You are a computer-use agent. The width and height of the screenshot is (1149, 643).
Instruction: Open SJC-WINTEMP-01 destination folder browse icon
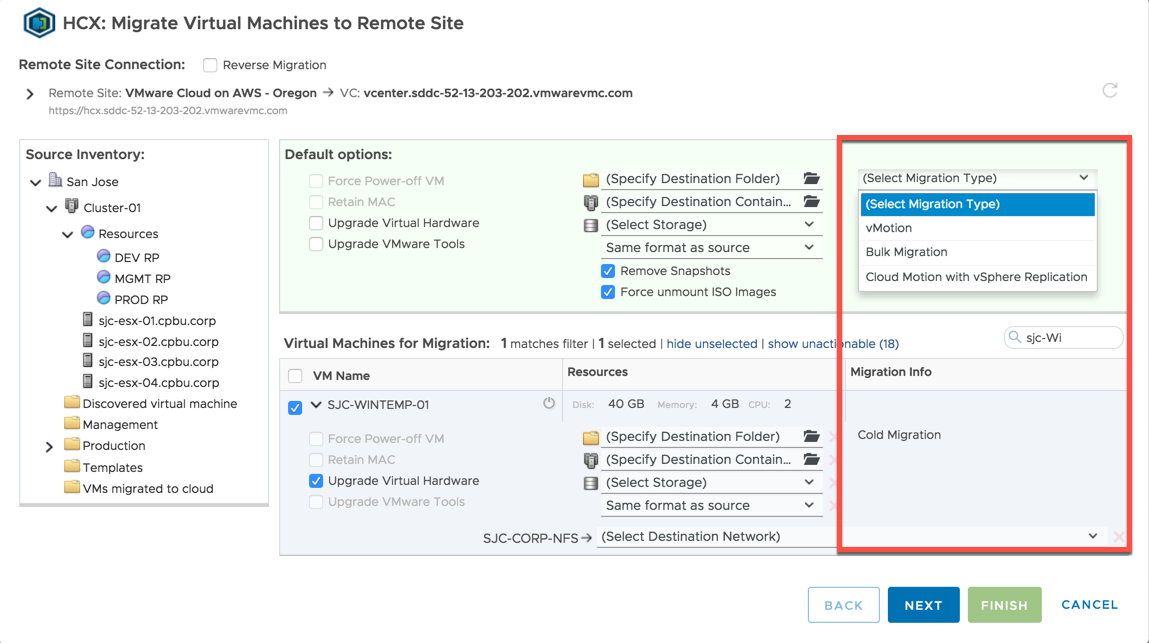tap(811, 437)
